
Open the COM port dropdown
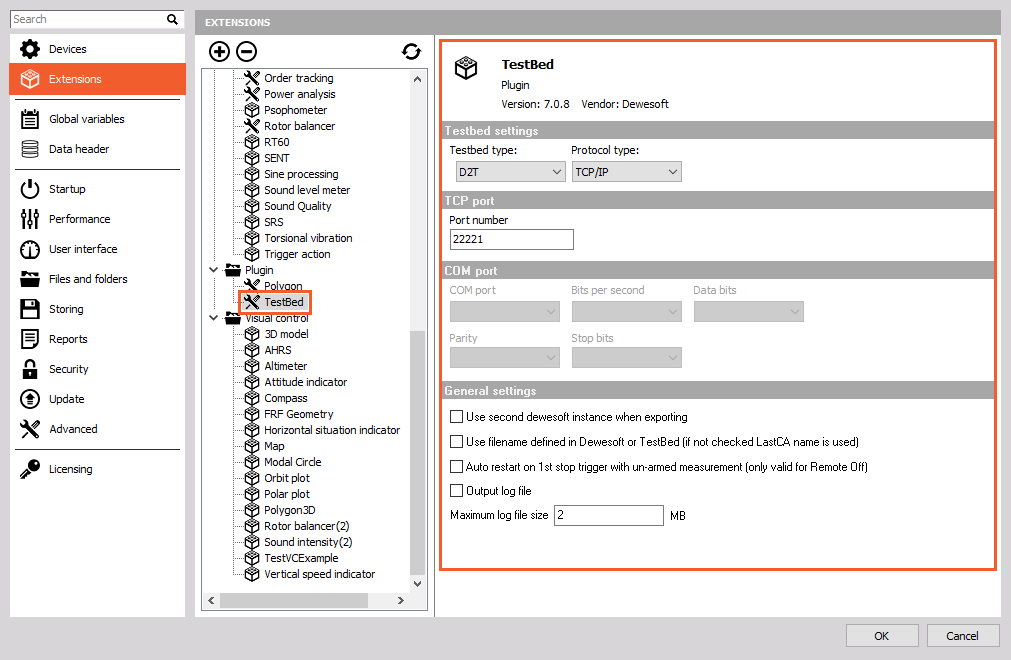click(505, 312)
